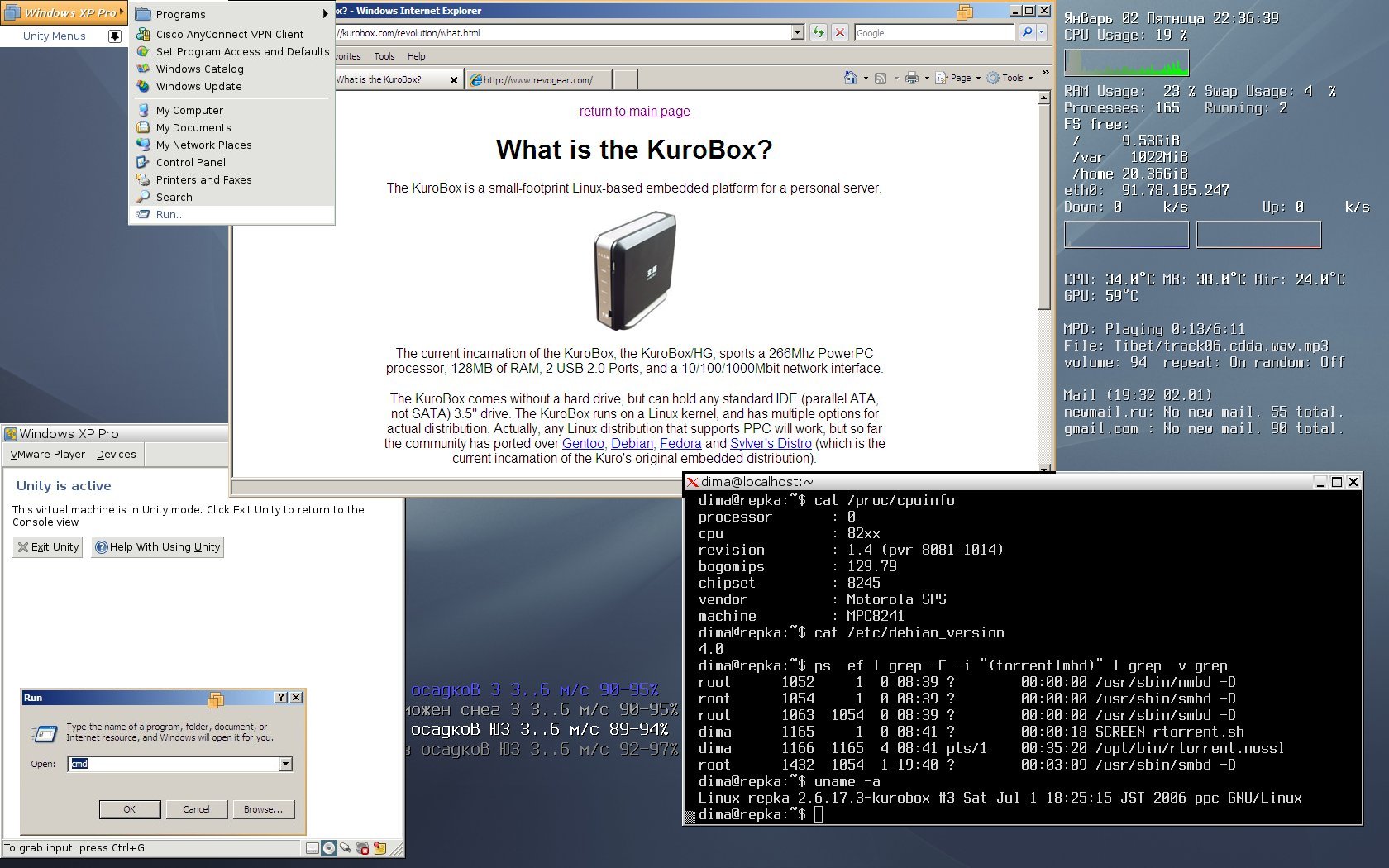
Task: Click the Programs folder icon in start menu
Action: point(143,14)
